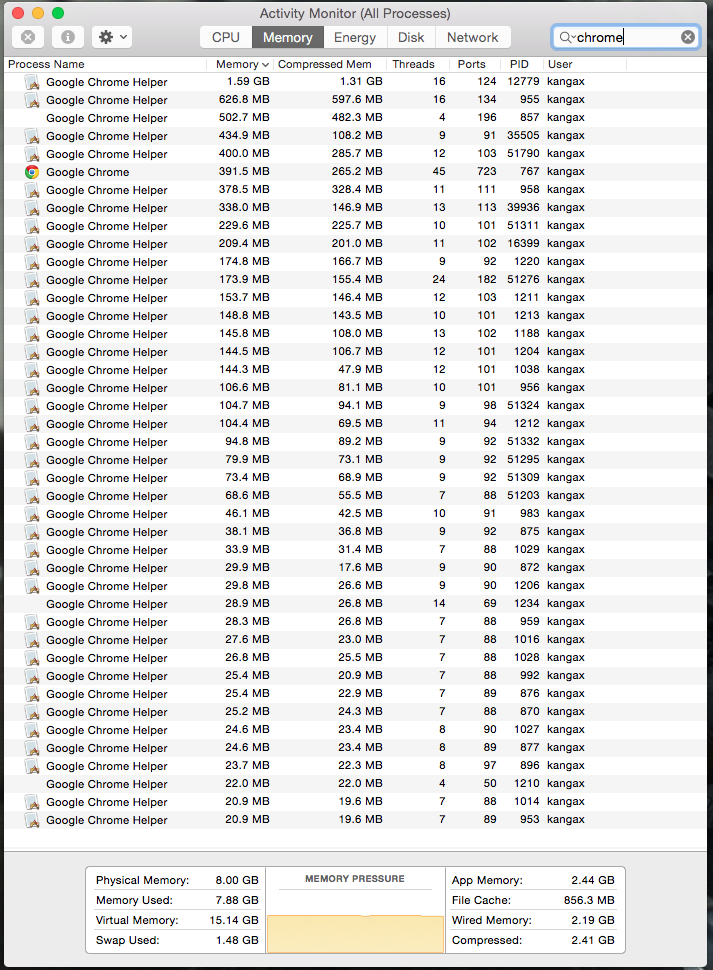Switch to the Disk tab

coord(411,37)
